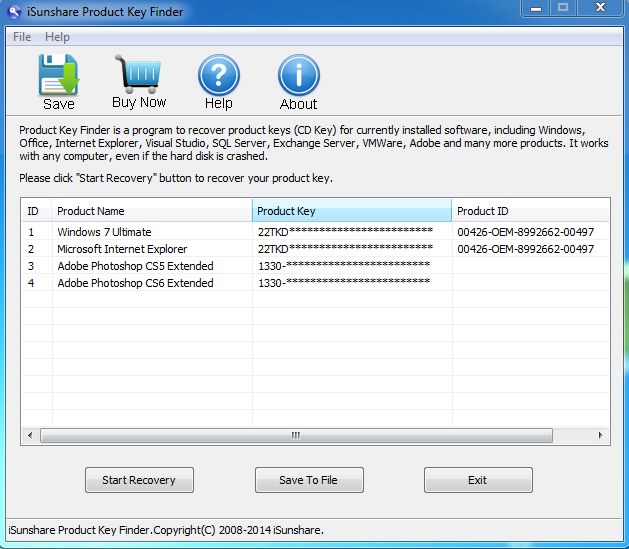Click the scroll left arrow

tap(30, 435)
